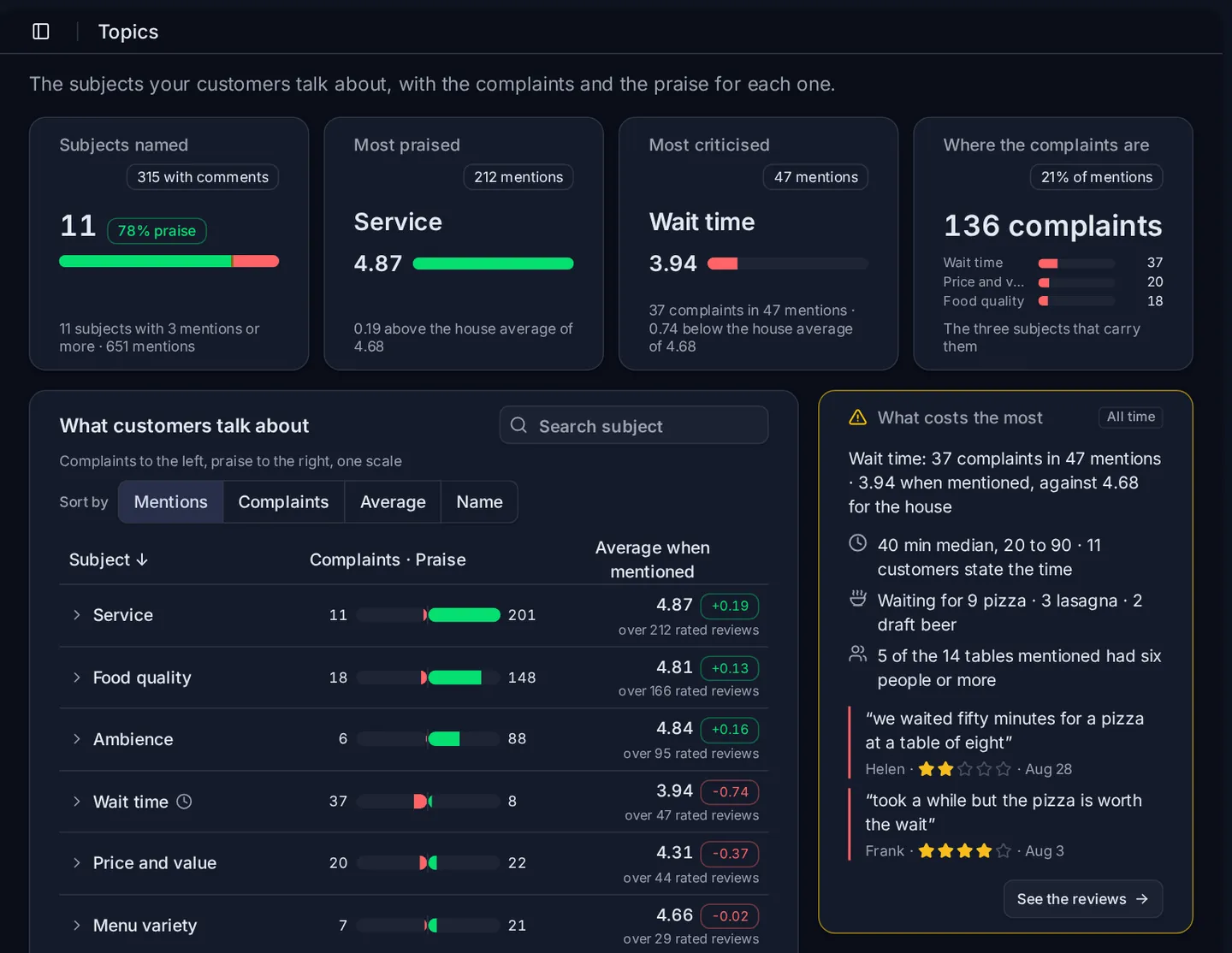The image size is (1232, 953).
Task: Click the warning triangle icon beside What costs the most
Action: (857, 417)
